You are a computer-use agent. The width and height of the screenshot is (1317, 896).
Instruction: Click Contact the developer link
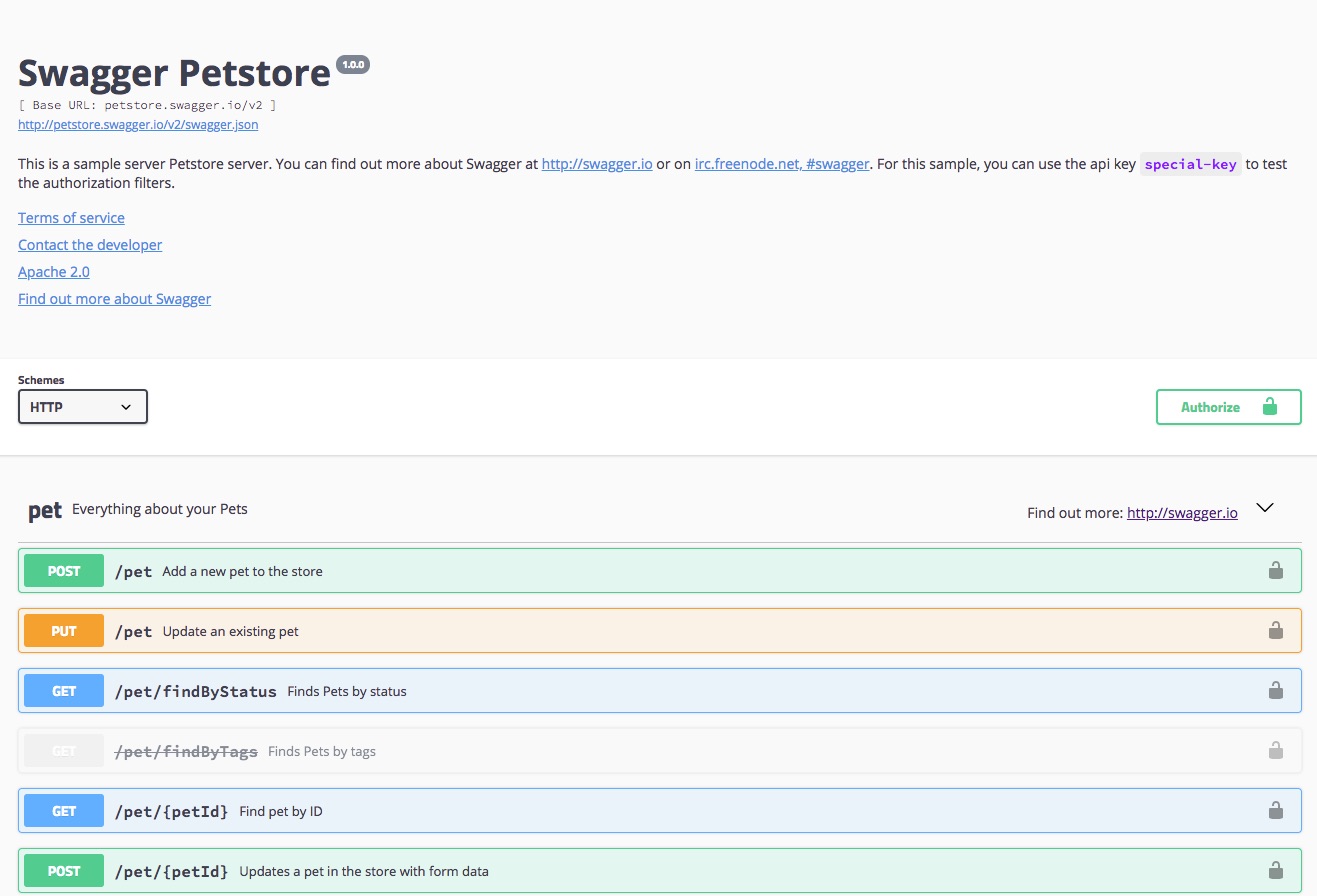pos(90,245)
